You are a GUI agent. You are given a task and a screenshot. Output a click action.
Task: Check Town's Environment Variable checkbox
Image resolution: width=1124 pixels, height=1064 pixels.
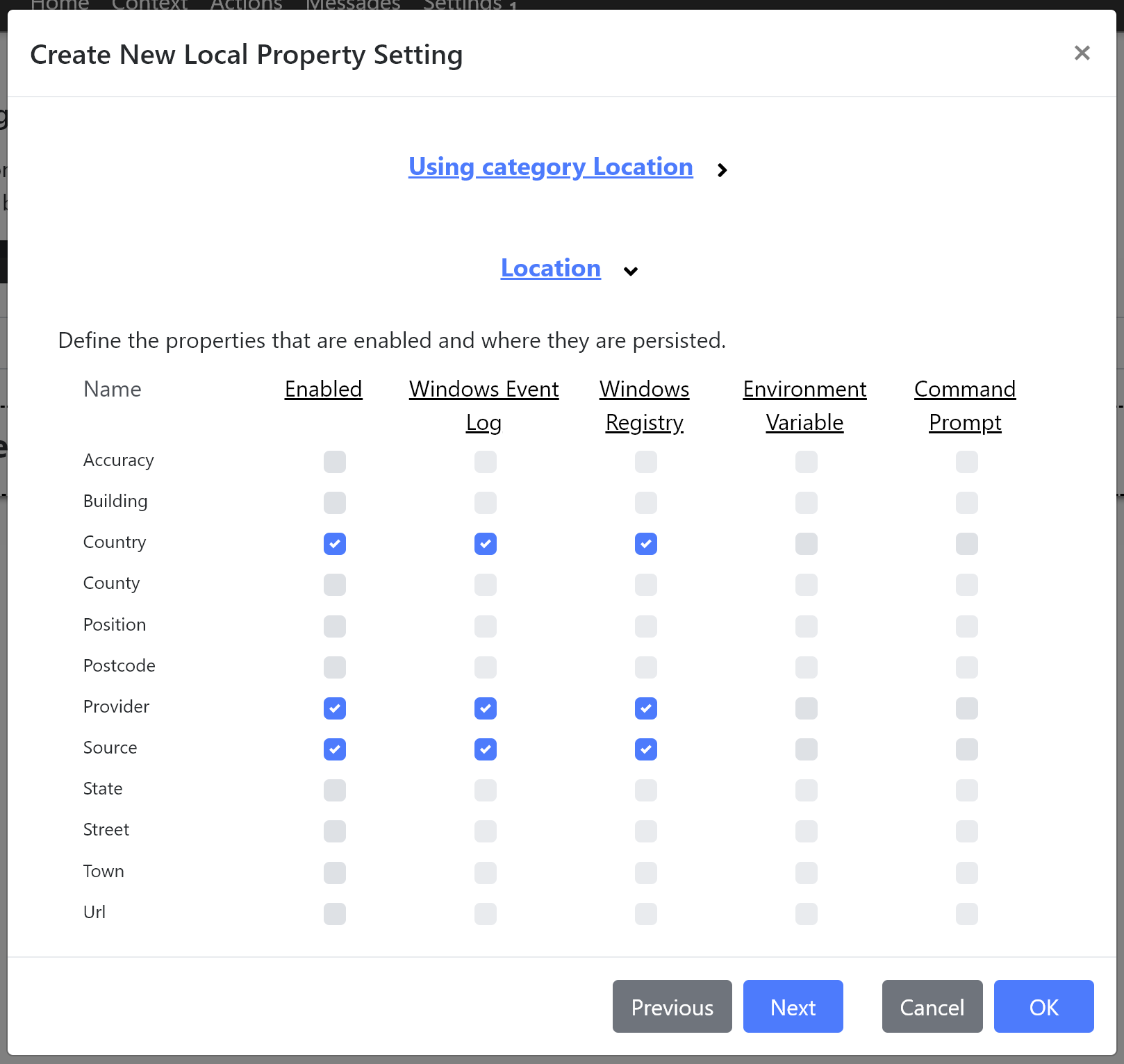[x=805, y=872]
